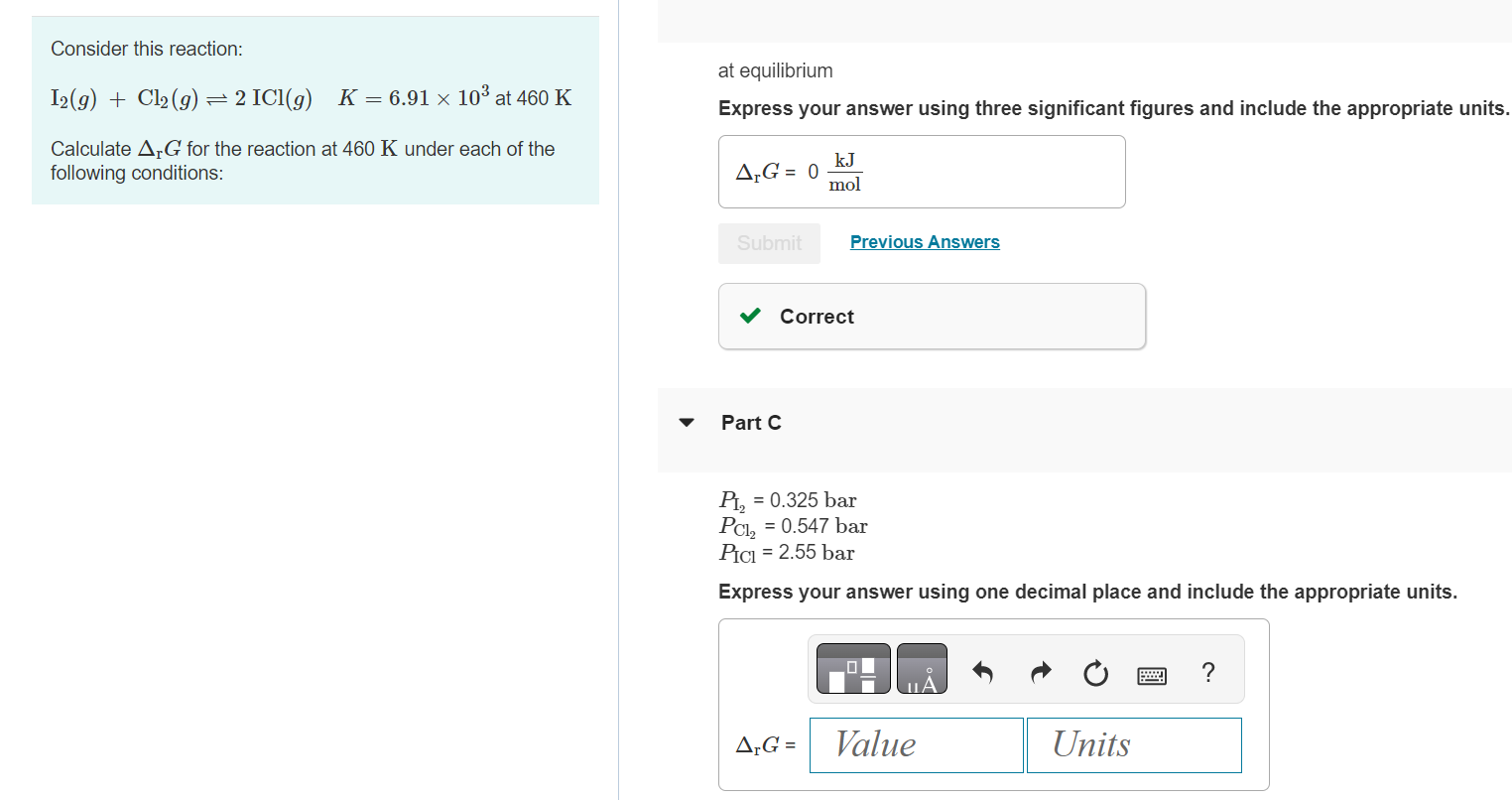Image resolution: width=1512 pixels, height=800 pixels.
Task: Click the Units input field
Action: point(1134,744)
